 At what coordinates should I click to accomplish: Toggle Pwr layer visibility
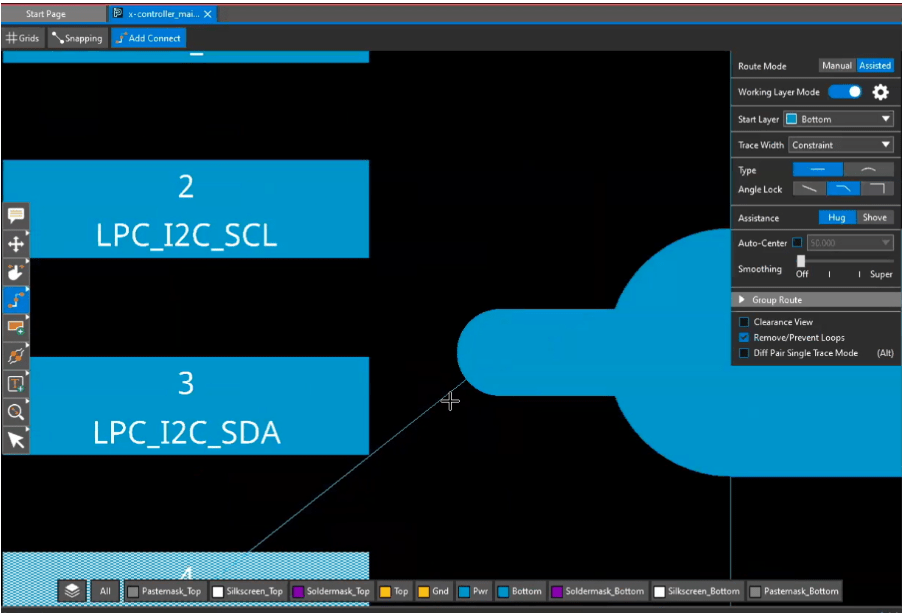tap(473, 591)
